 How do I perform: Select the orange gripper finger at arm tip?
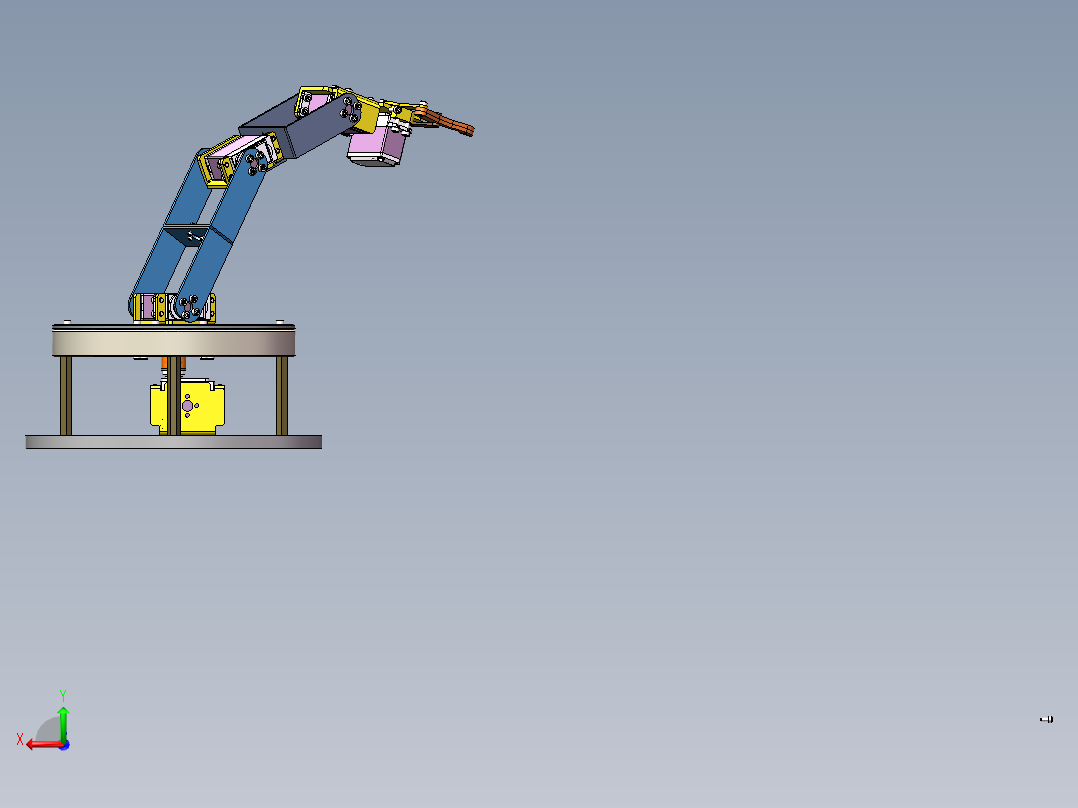(448, 121)
